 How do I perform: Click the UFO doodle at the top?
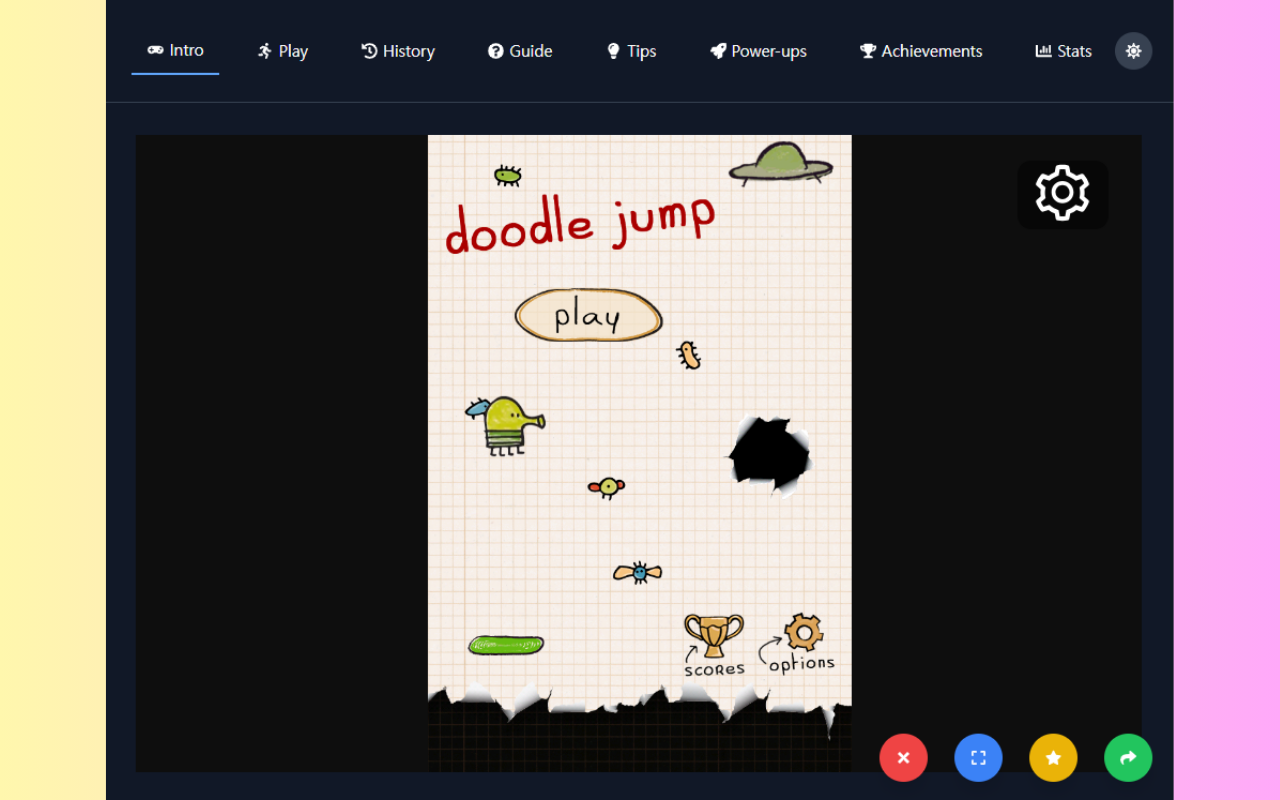[781, 163]
